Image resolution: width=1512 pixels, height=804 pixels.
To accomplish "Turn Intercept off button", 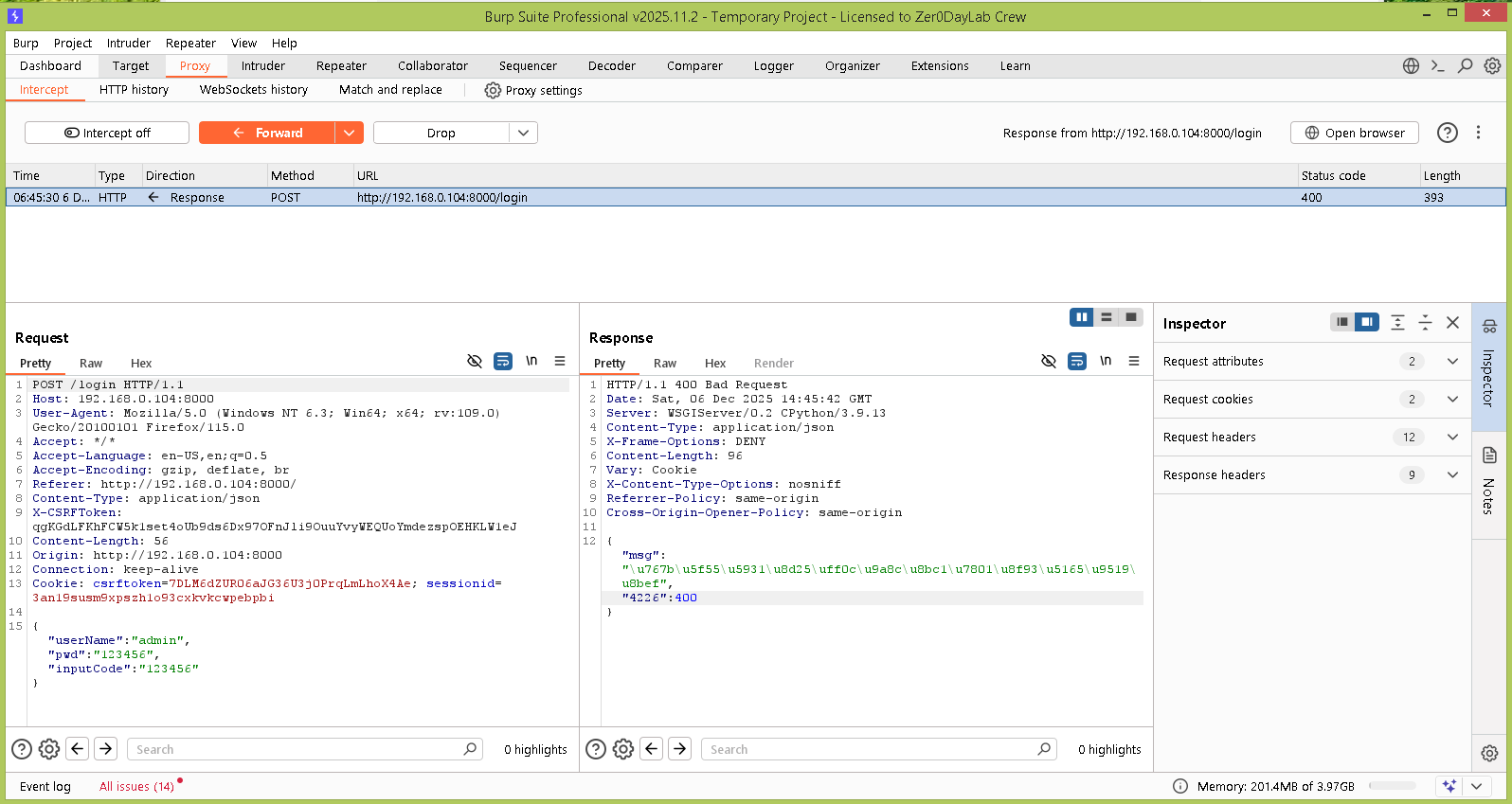I will click(x=107, y=133).
